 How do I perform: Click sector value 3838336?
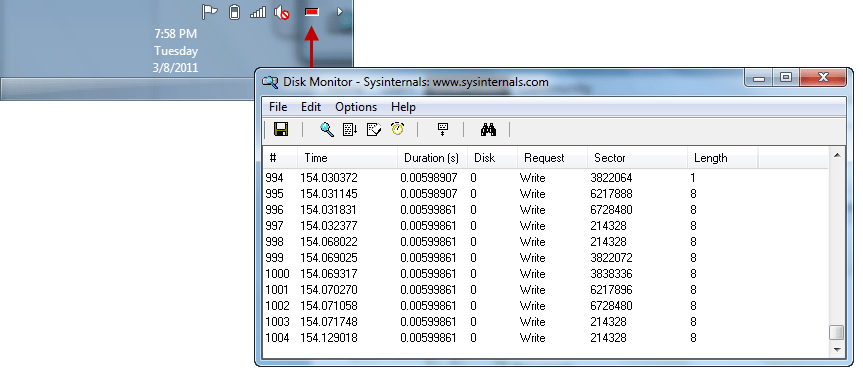tap(611, 274)
